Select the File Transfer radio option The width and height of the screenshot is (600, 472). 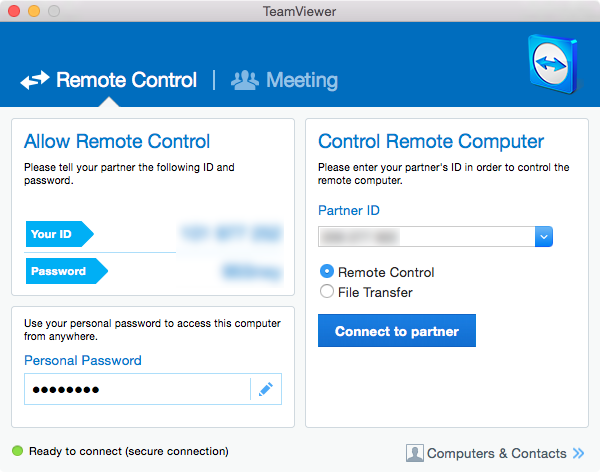coord(326,292)
